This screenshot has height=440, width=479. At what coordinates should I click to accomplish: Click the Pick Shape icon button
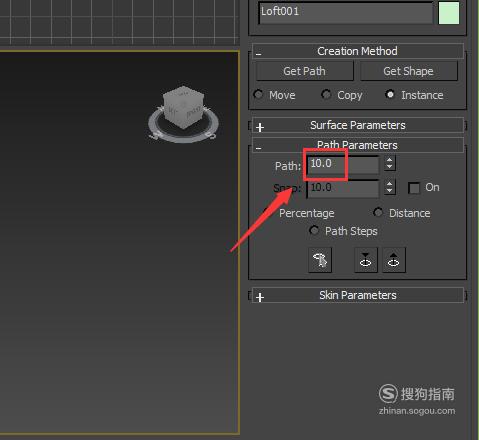[x=320, y=260]
